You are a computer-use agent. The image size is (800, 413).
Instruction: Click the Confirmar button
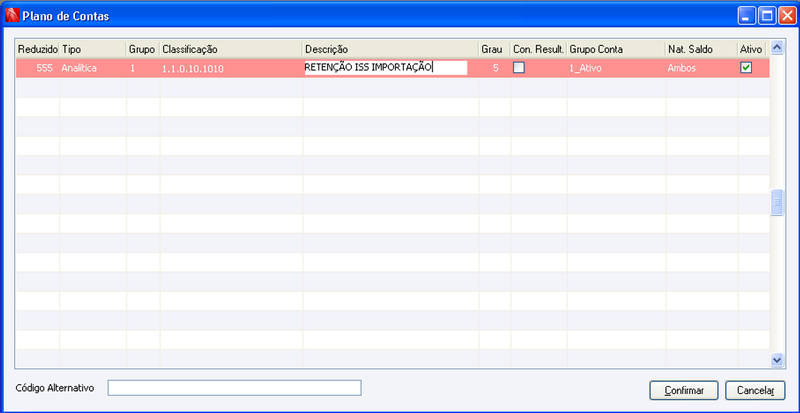pos(684,391)
